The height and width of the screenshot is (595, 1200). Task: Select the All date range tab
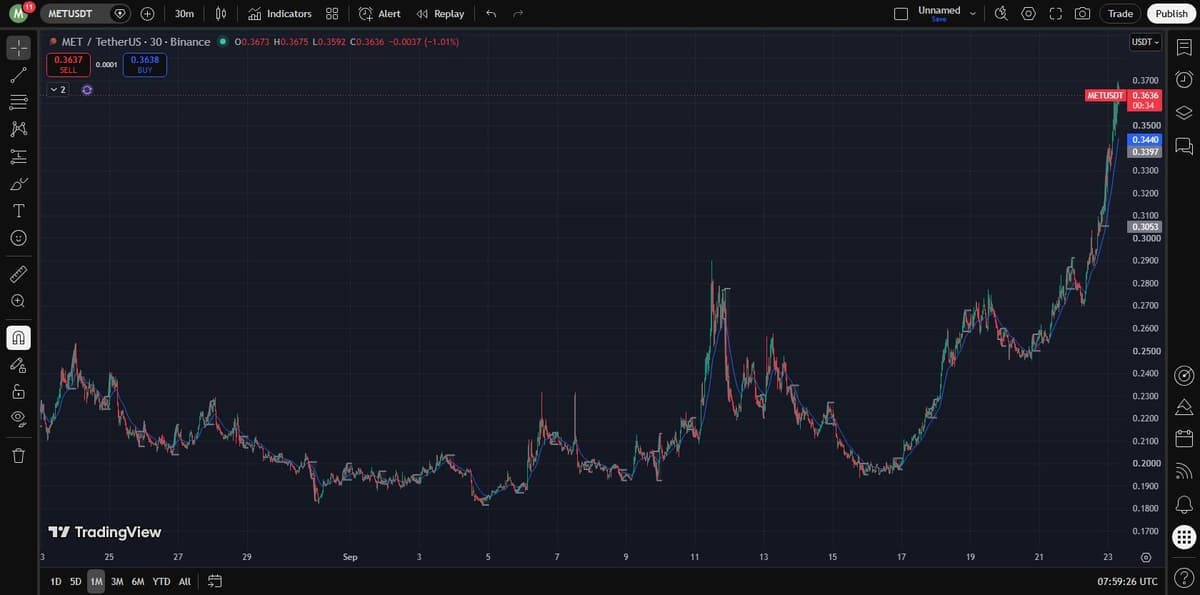(x=184, y=581)
